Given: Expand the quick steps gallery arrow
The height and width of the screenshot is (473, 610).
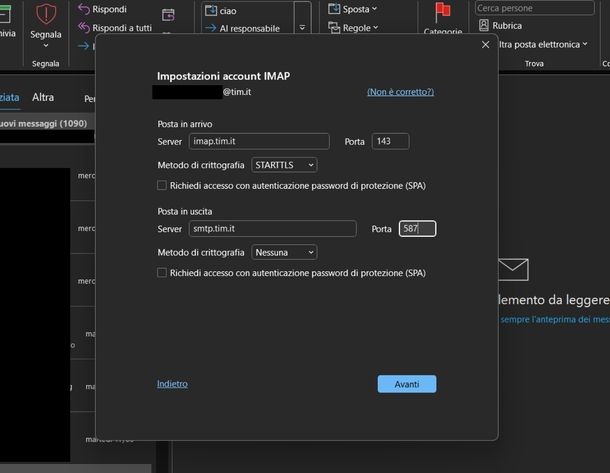Looking at the screenshot, I should coord(302,28).
